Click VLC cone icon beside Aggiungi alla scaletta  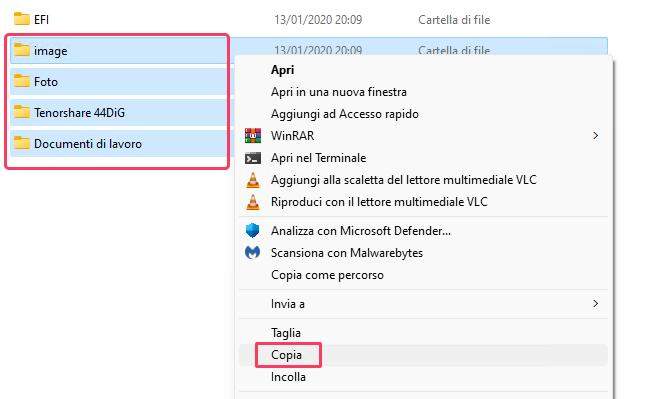252,180
